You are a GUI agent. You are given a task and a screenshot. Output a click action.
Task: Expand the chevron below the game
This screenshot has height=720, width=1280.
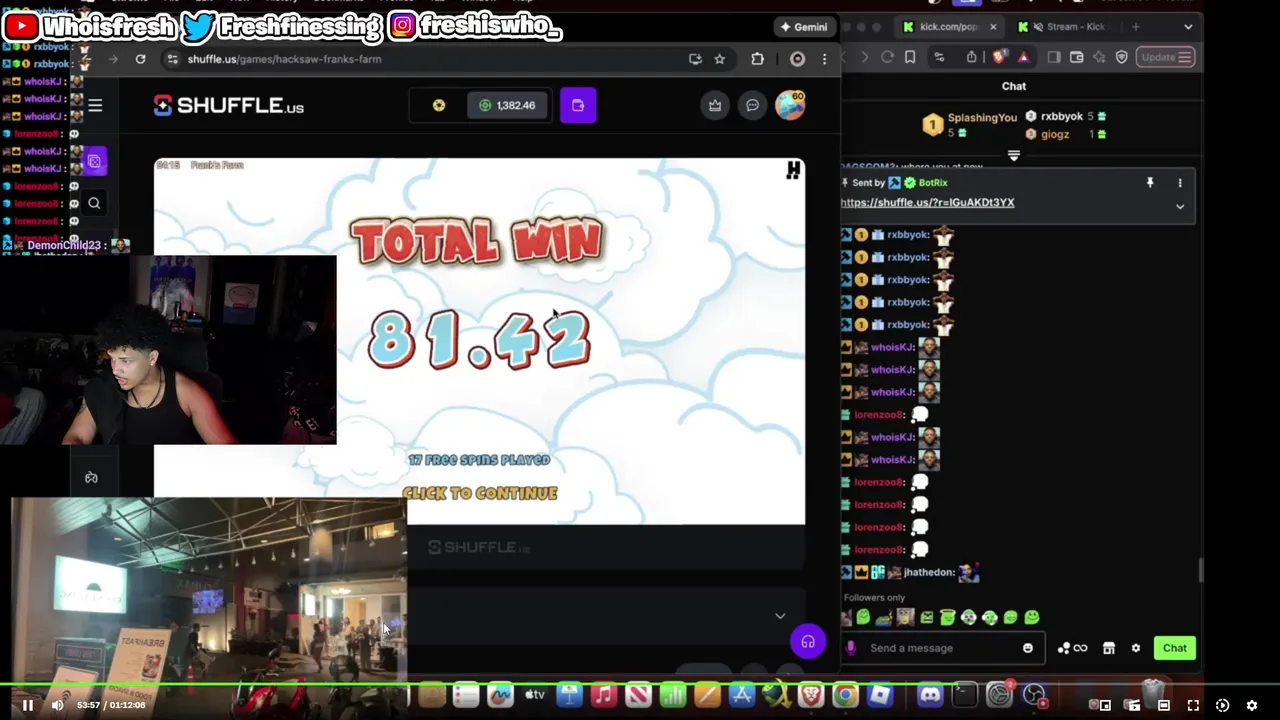(x=780, y=616)
